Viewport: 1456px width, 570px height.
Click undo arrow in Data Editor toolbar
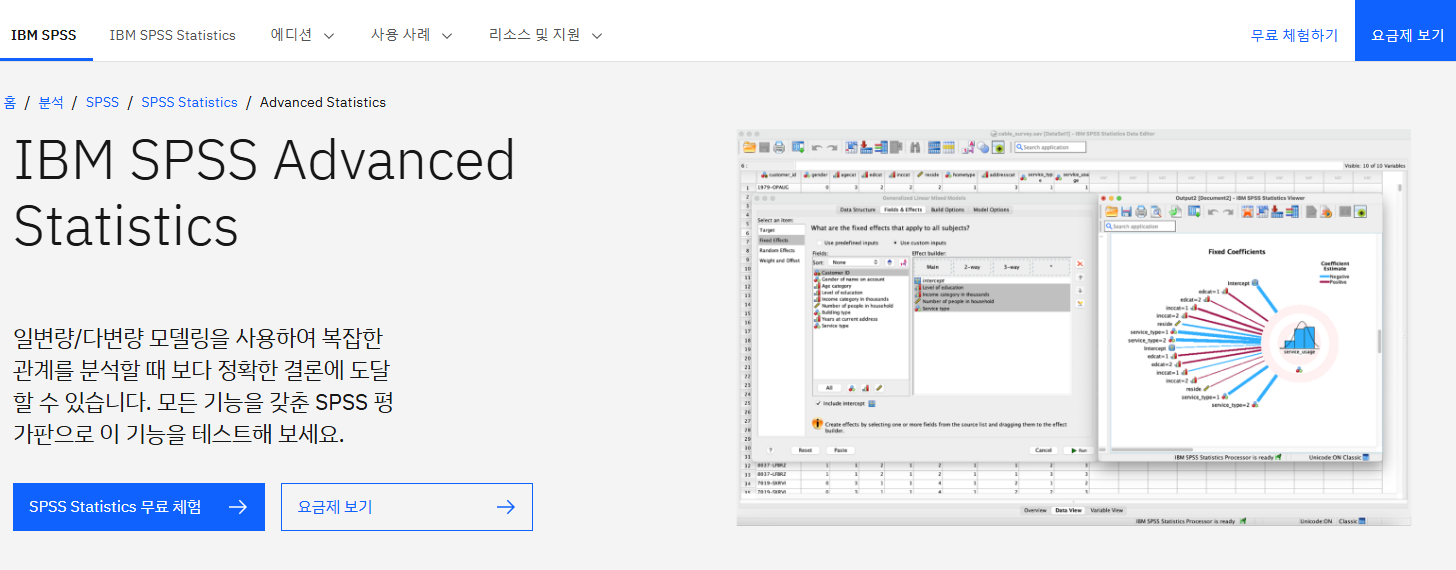tap(817, 148)
